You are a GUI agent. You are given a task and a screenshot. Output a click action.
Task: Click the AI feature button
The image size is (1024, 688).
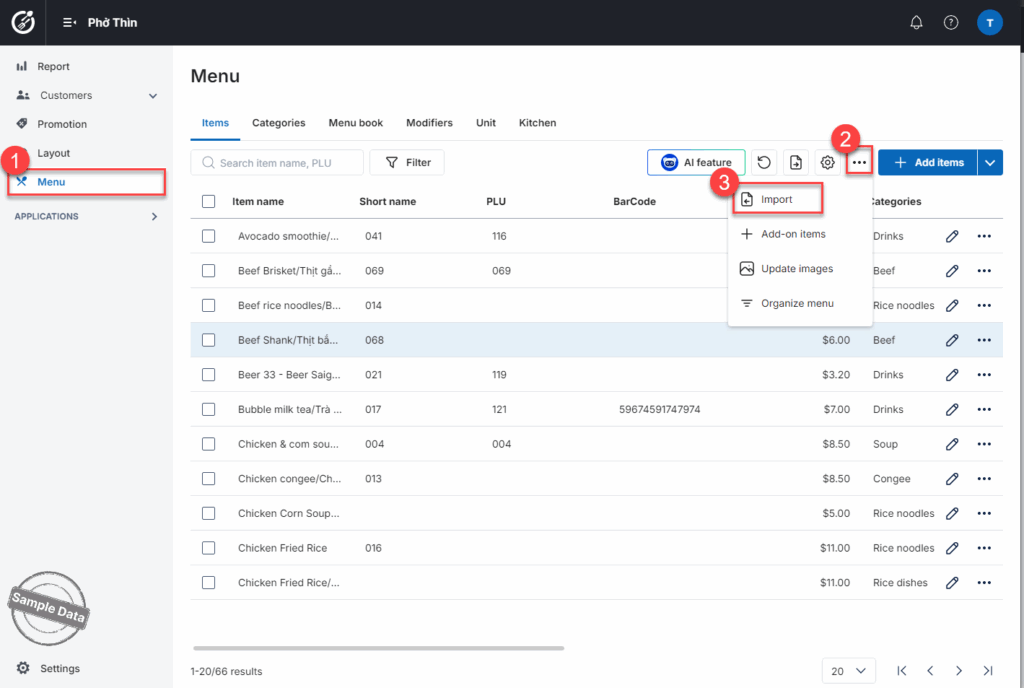coord(696,163)
